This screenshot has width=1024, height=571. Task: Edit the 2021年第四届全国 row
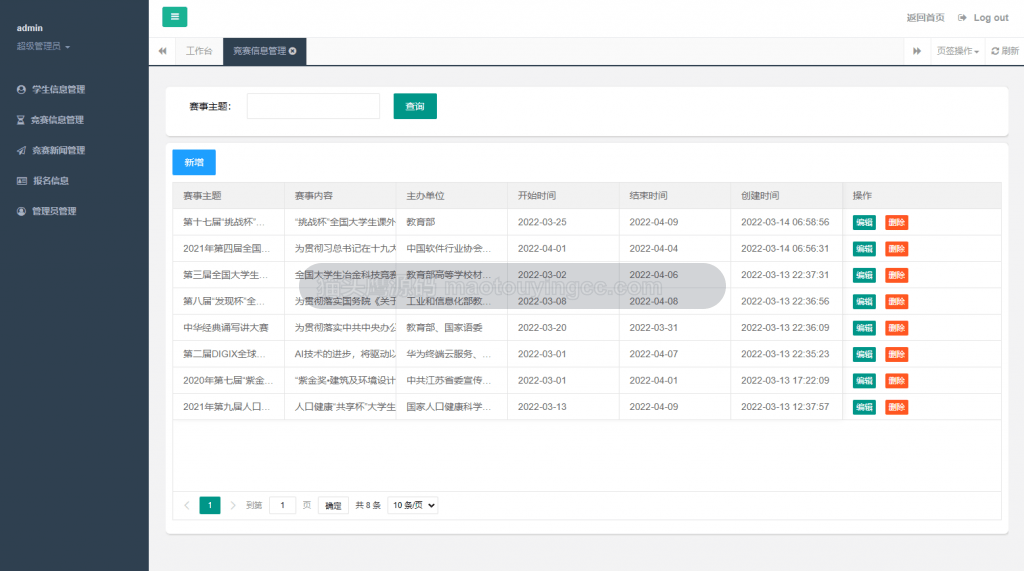pos(864,249)
